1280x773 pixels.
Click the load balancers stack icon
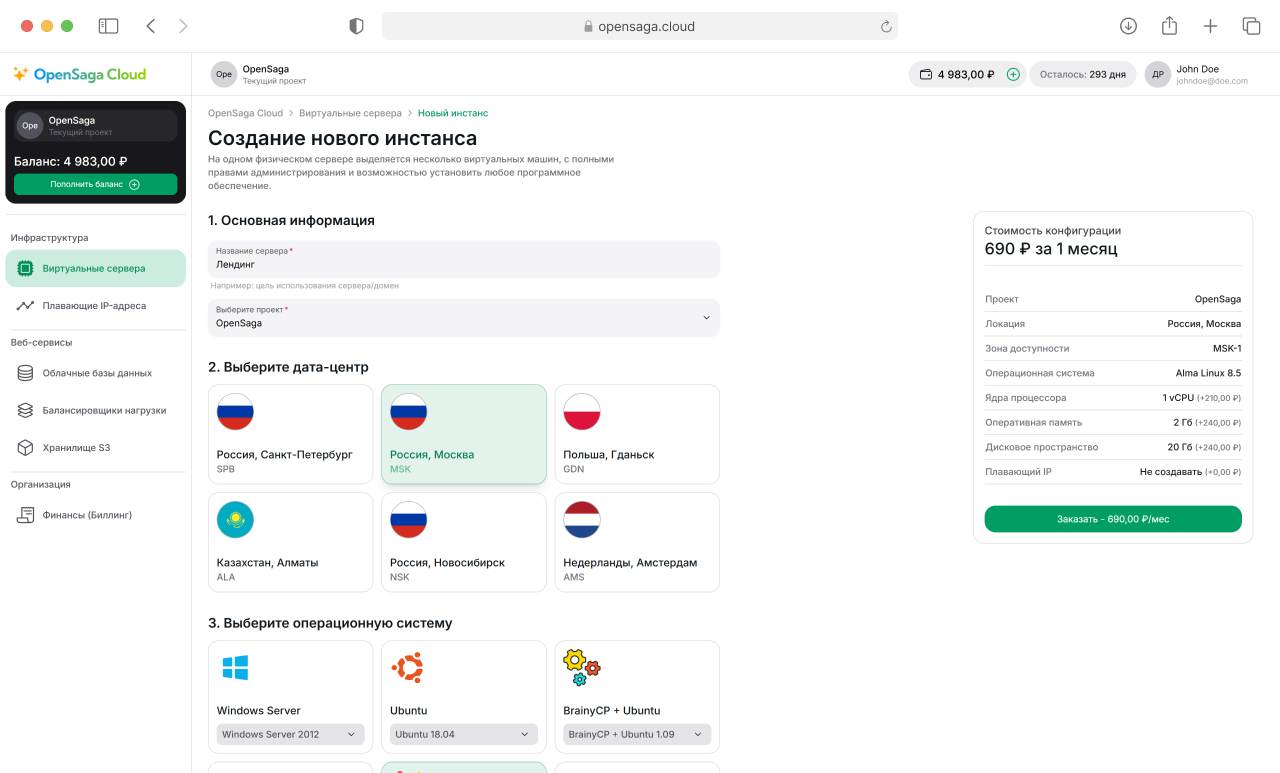(25, 410)
